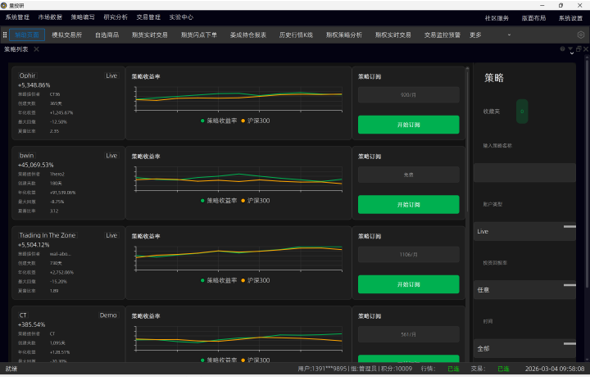Select the Ophir strategy name

coord(27,76)
